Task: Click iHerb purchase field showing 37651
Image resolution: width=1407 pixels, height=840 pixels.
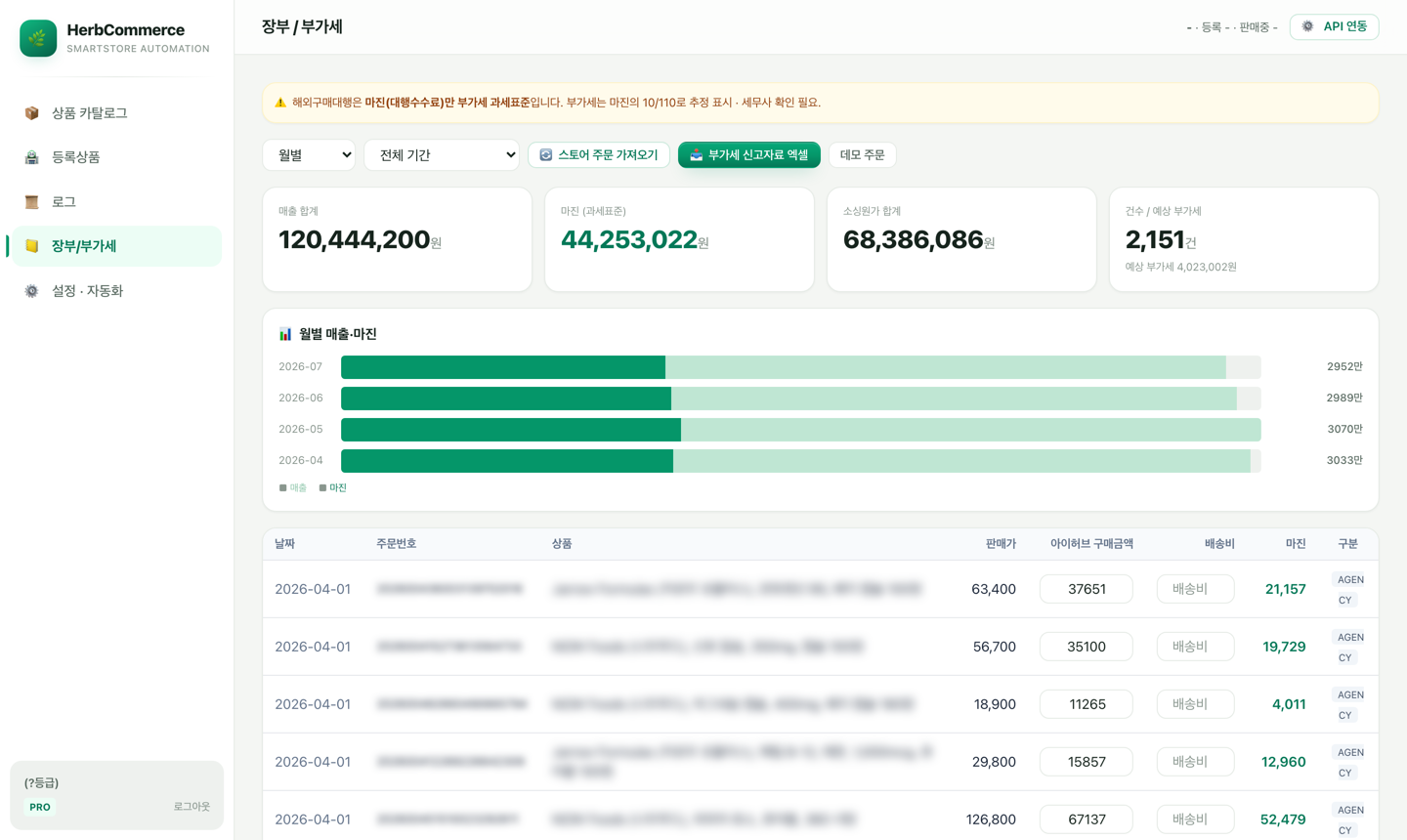Action: (x=1087, y=589)
